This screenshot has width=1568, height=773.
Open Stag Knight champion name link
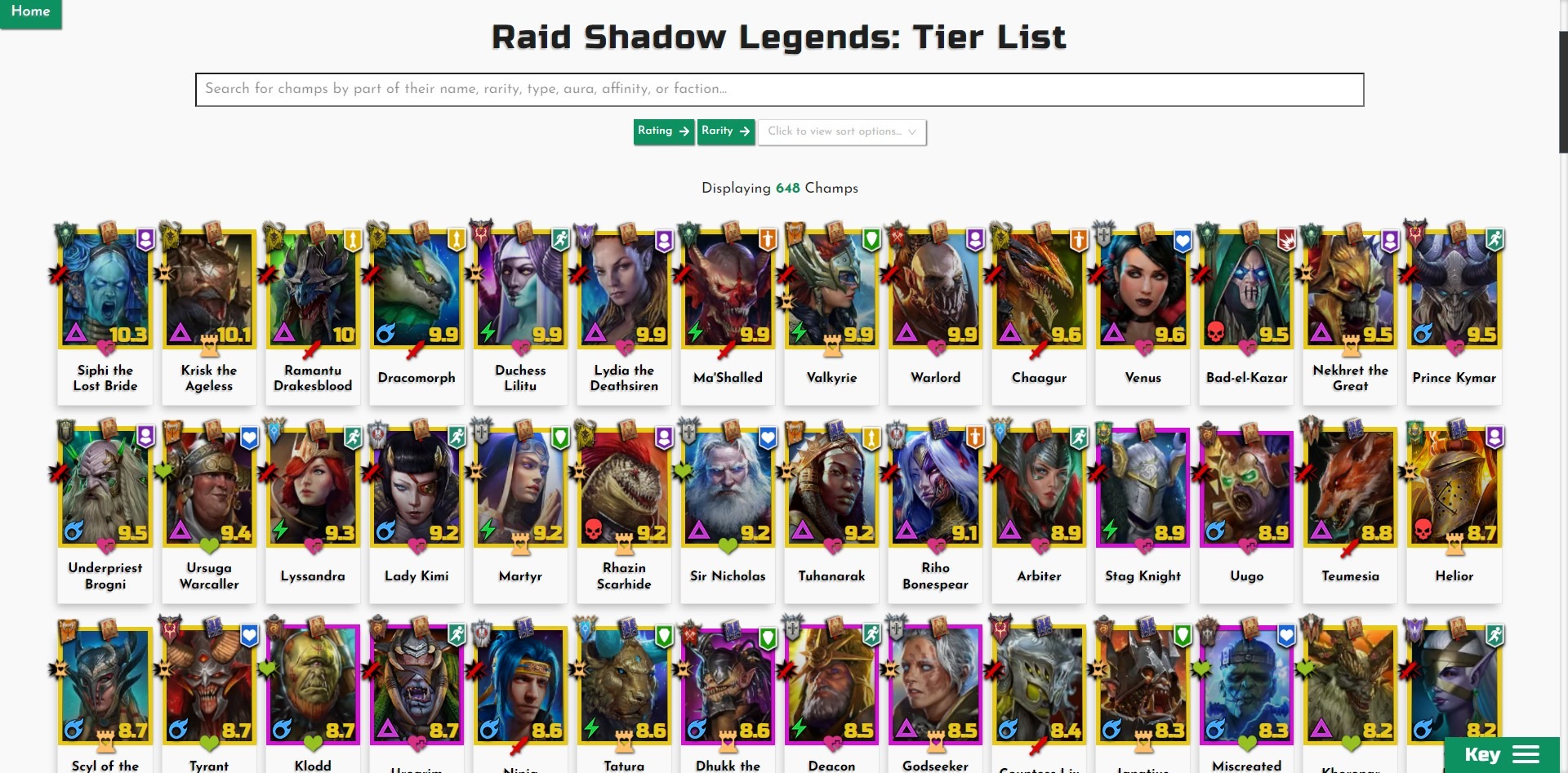click(1143, 576)
